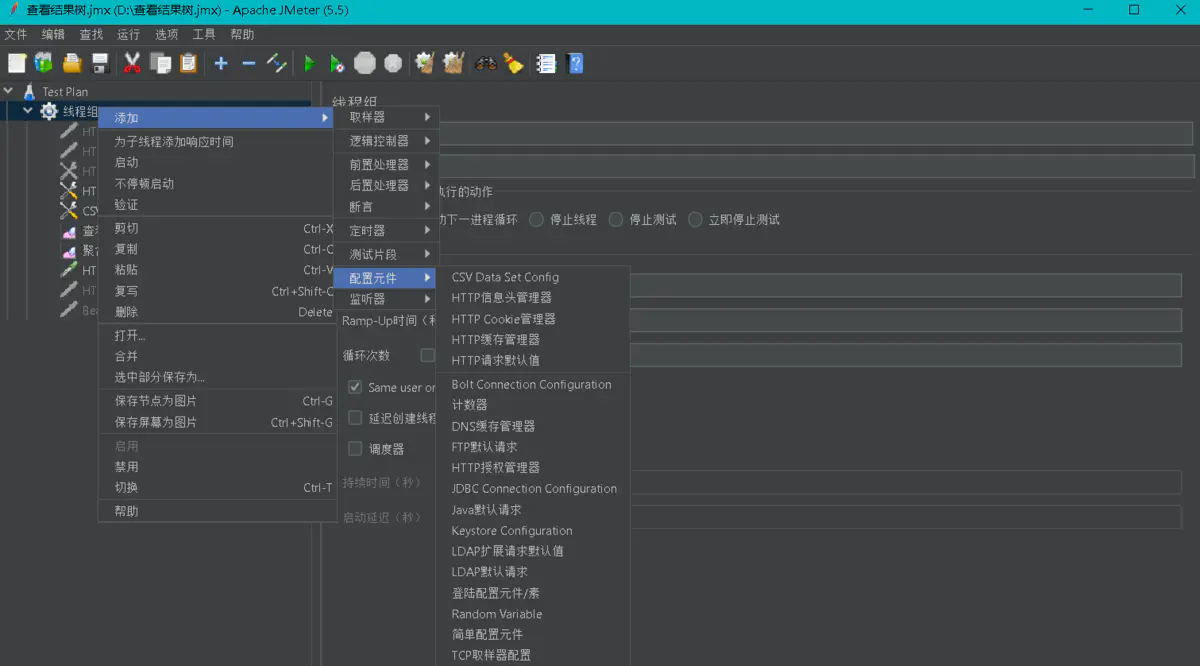
Task: Open the Templates toolbar icon
Action: [43, 63]
